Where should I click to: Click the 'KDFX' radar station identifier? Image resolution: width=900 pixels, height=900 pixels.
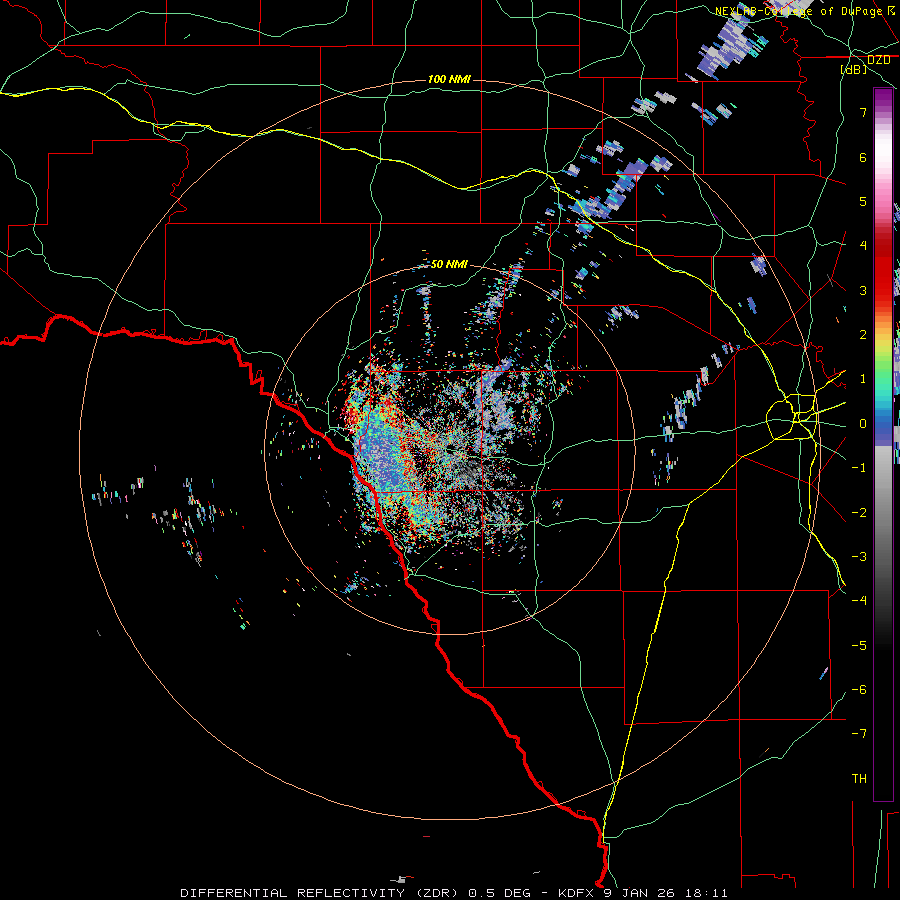coord(577,893)
